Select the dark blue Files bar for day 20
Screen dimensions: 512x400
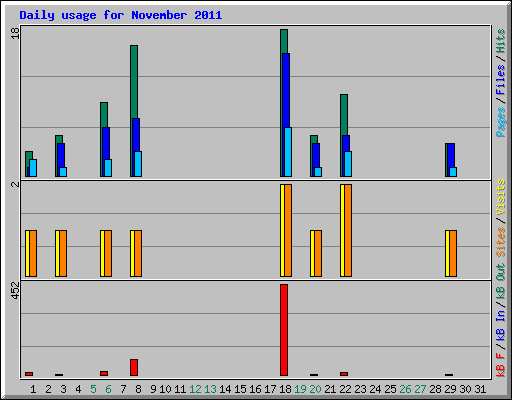316,155
